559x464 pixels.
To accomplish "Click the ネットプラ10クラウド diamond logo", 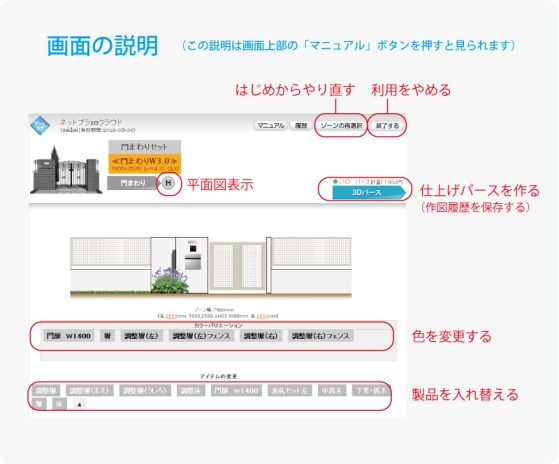I will [x=40, y=125].
